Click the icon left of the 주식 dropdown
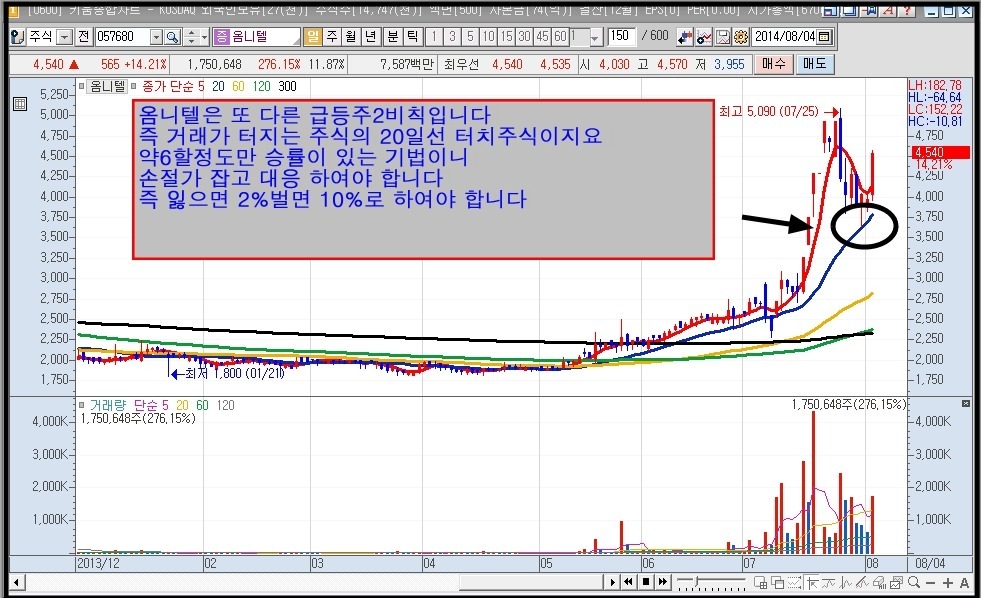This screenshot has width=981, height=598. pyautogui.click(x=18, y=37)
